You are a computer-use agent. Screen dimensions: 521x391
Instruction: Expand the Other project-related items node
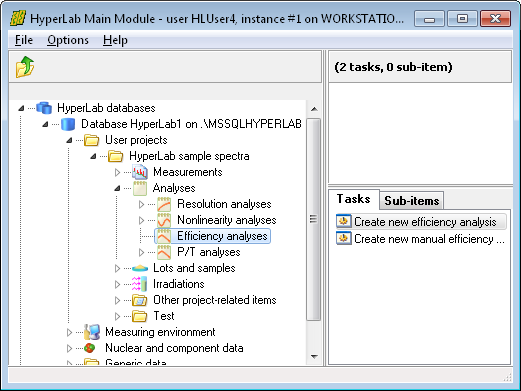click(x=117, y=300)
